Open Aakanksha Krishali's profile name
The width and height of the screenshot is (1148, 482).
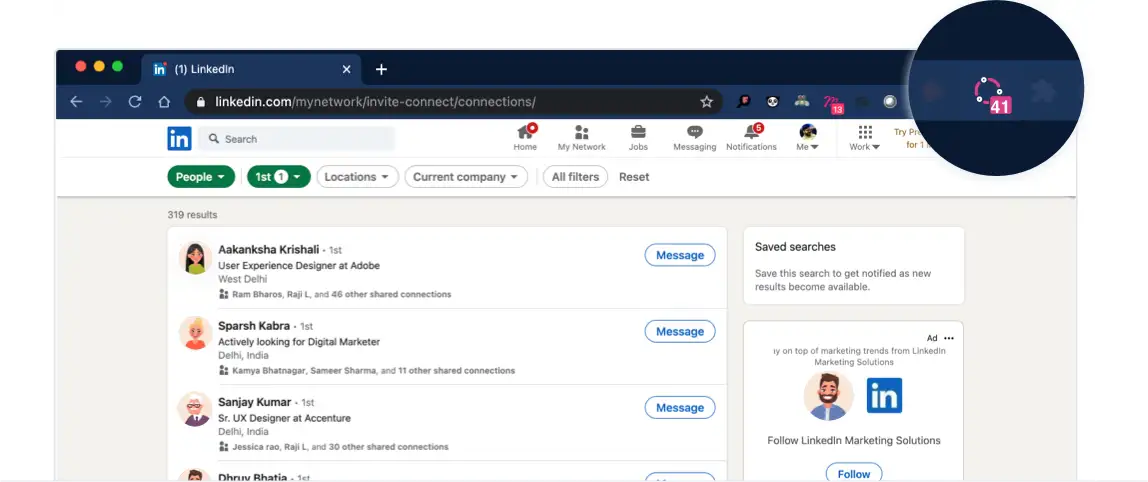click(x=269, y=250)
